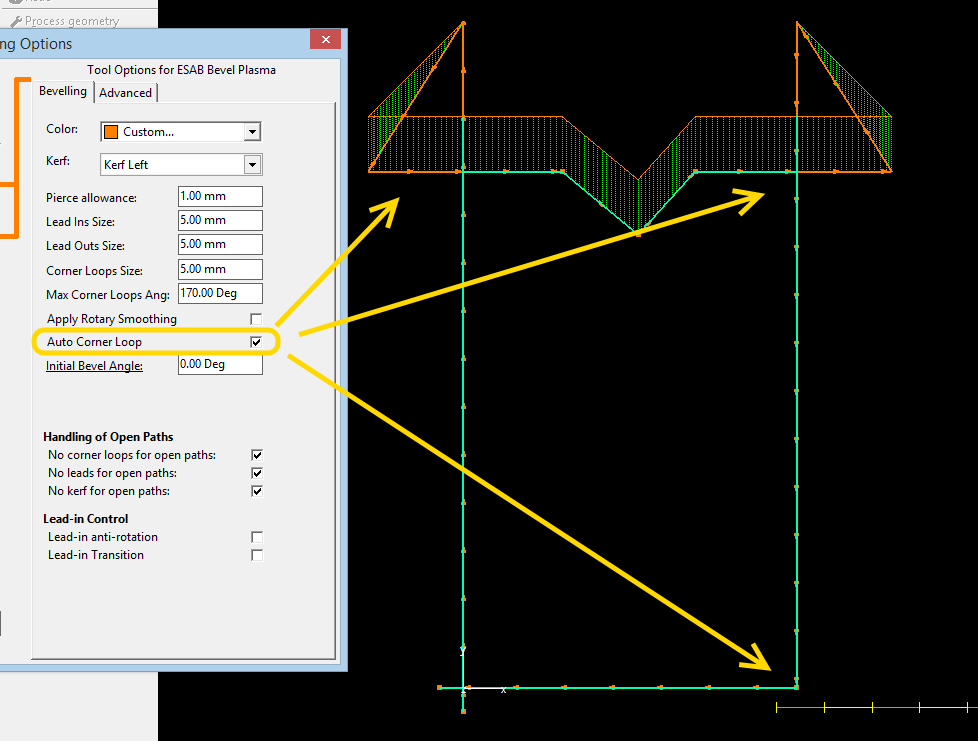978x741 pixels.
Task: Click the Lead-in Control heading text
Action: click(85, 519)
